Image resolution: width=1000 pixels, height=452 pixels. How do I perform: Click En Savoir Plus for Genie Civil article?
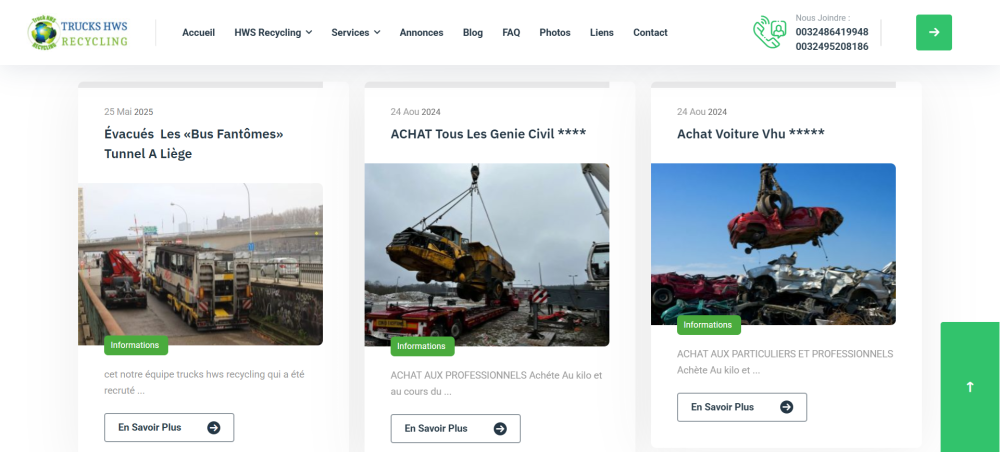(455, 428)
